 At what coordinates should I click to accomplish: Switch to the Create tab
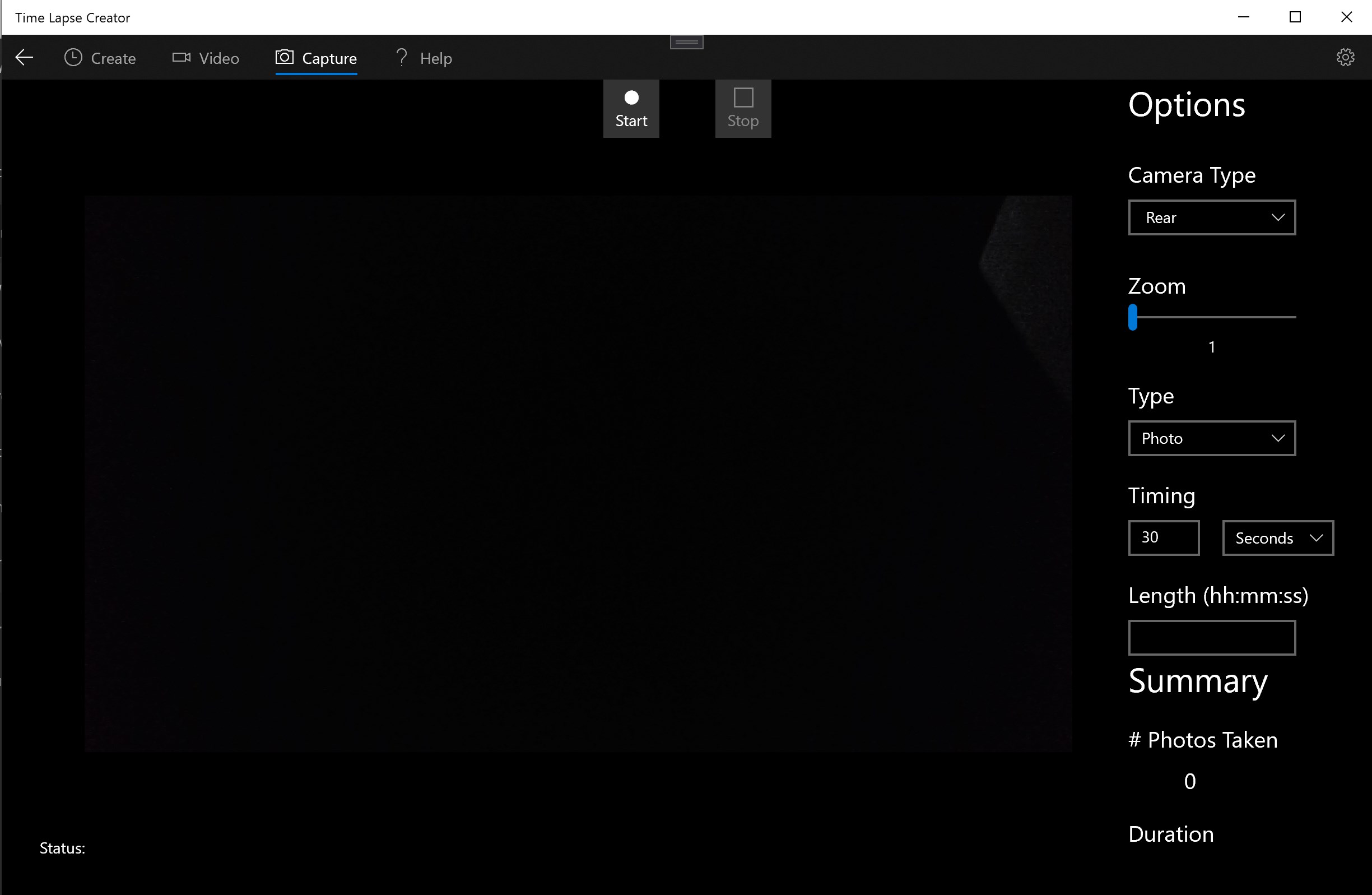click(113, 58)
